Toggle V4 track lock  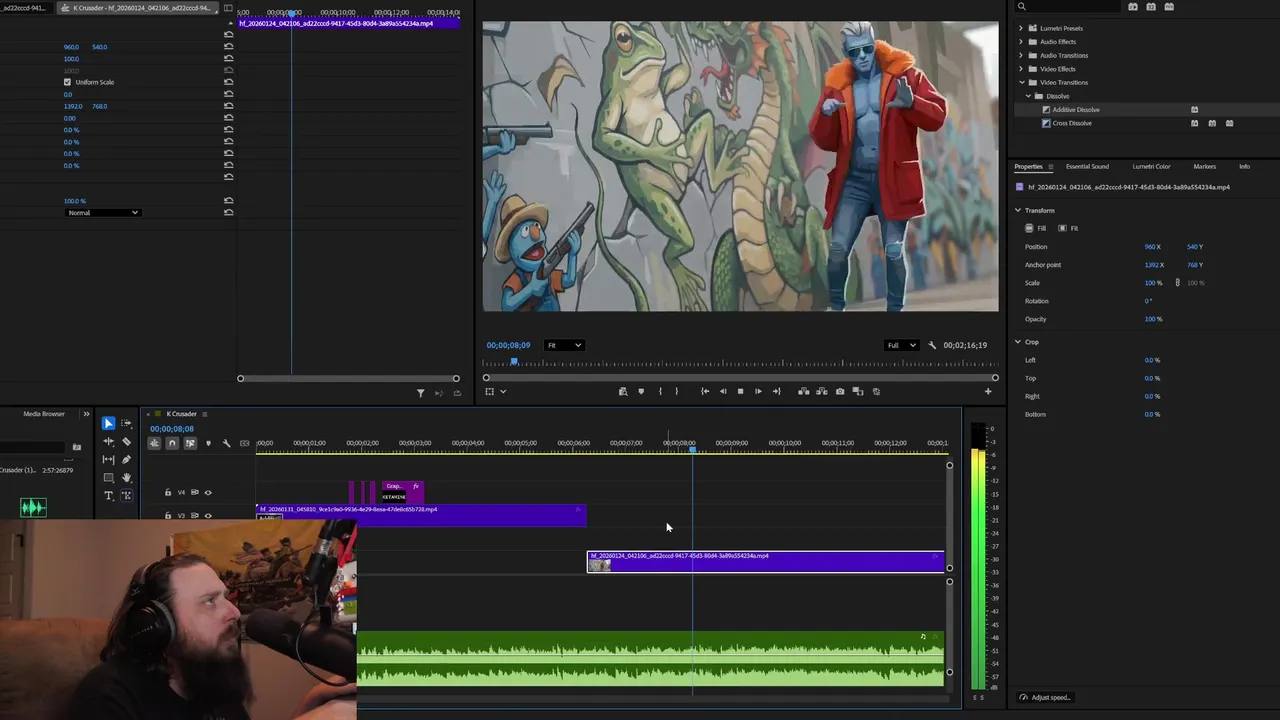tap(168, 492)
